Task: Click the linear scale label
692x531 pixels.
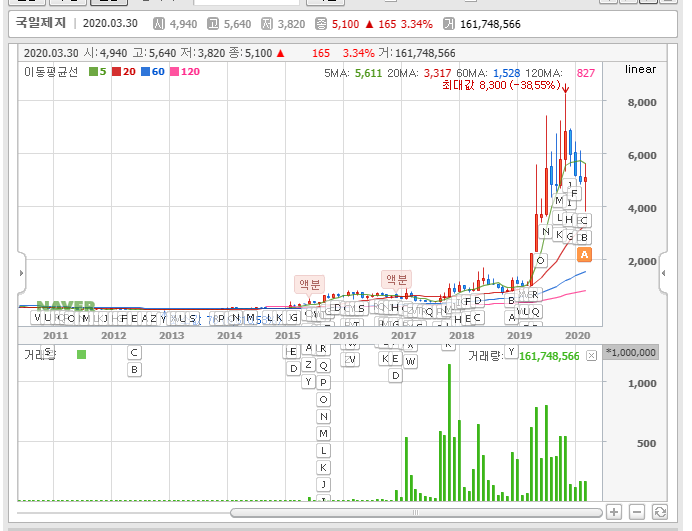Action: coord(640,69)
